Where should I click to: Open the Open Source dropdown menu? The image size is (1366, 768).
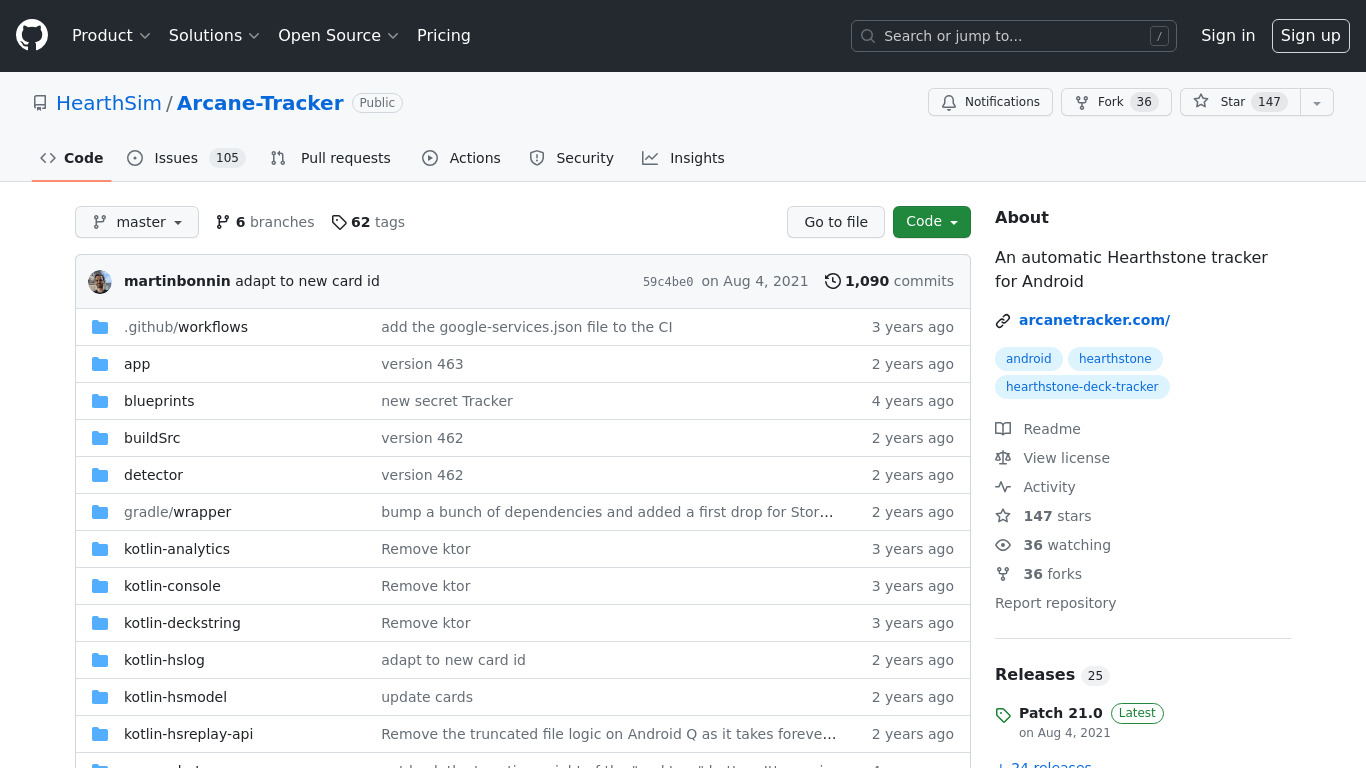(x=338, y=36)
